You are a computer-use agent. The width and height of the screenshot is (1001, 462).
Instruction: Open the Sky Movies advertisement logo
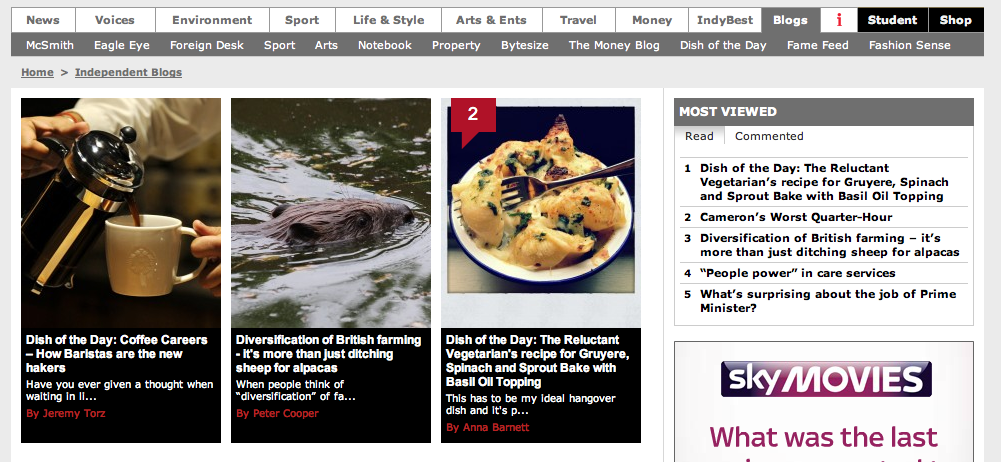[x=826, y=378]
